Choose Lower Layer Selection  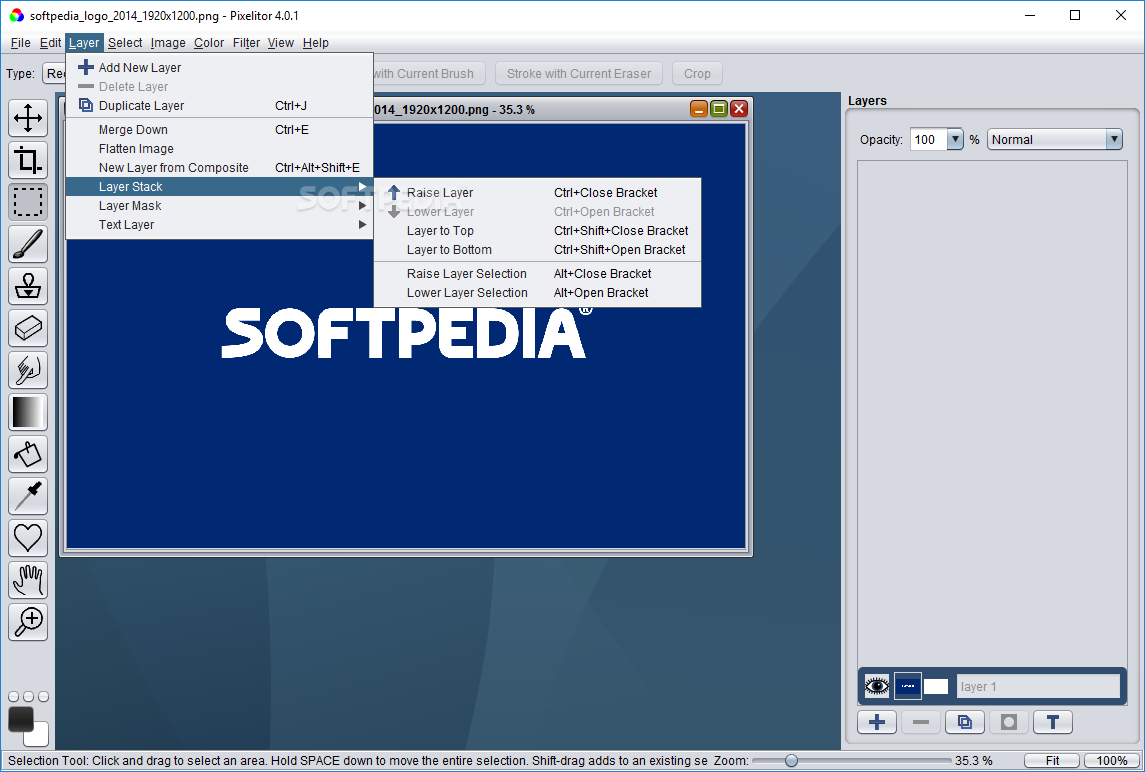tap(537, 293)
